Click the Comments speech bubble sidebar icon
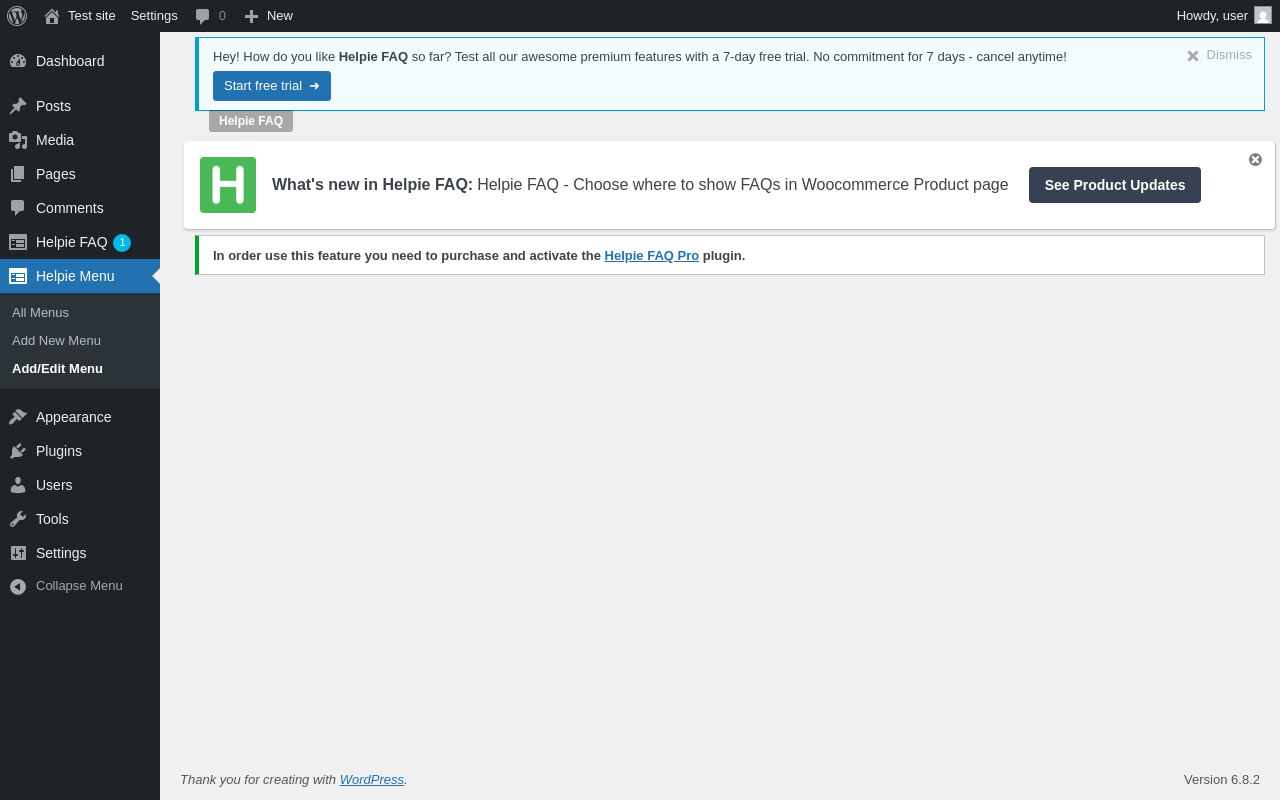 [x=18, y=208]
